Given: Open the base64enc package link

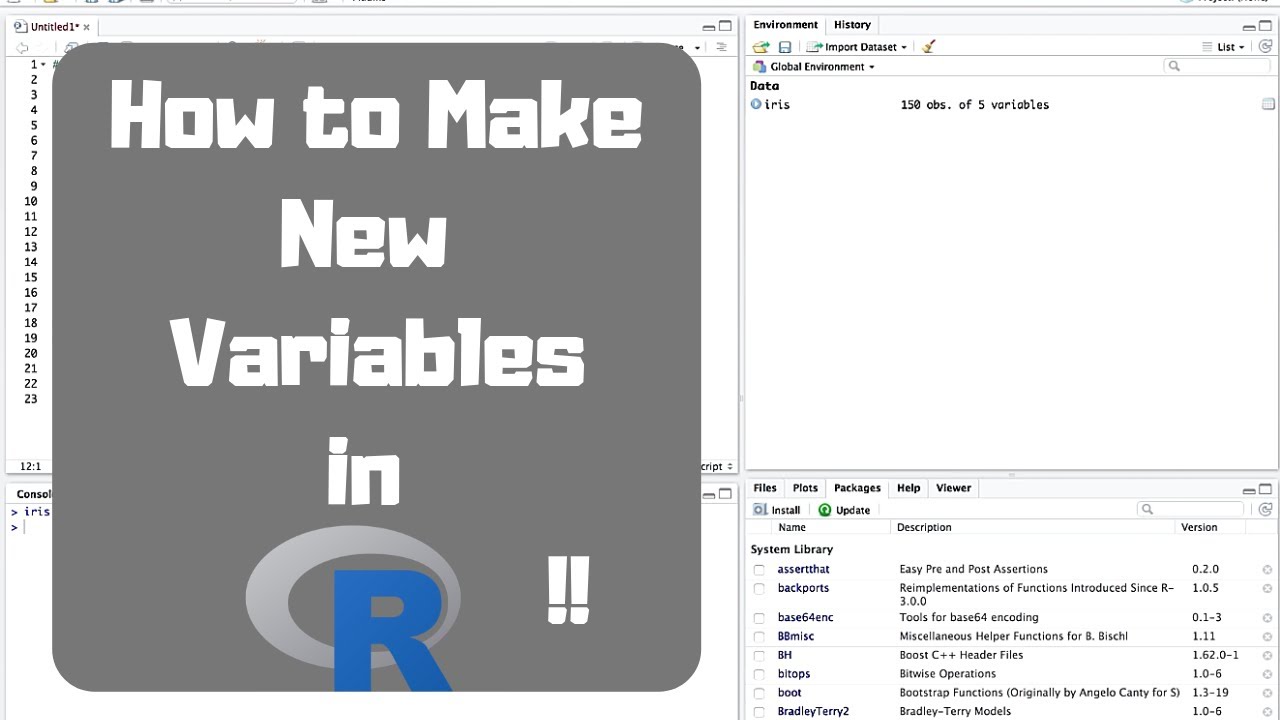Looking at the screenshot, I should 805,617.
